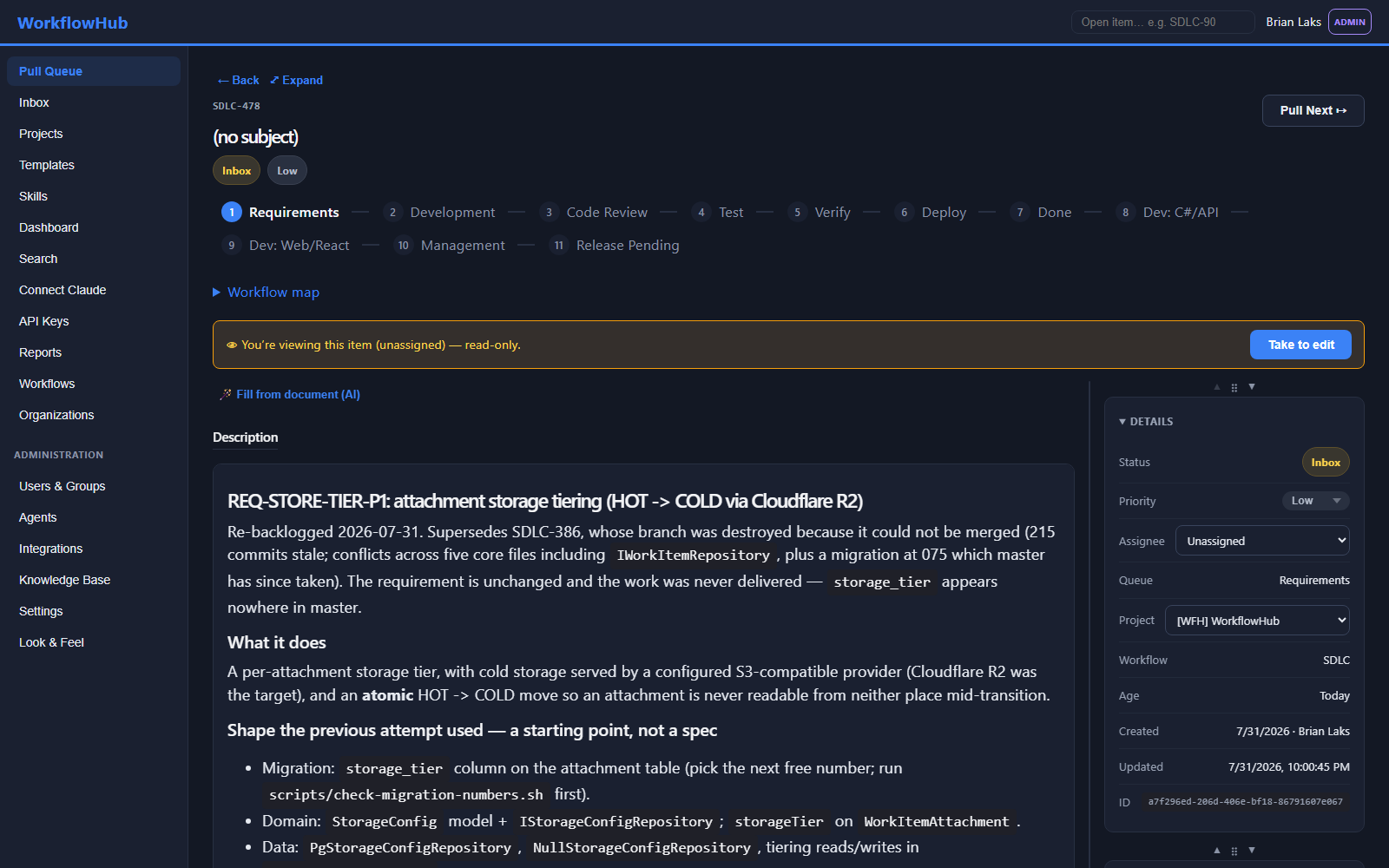Open the Priority Low dropdown
1389x868 pixels.
pos(1316,501)
